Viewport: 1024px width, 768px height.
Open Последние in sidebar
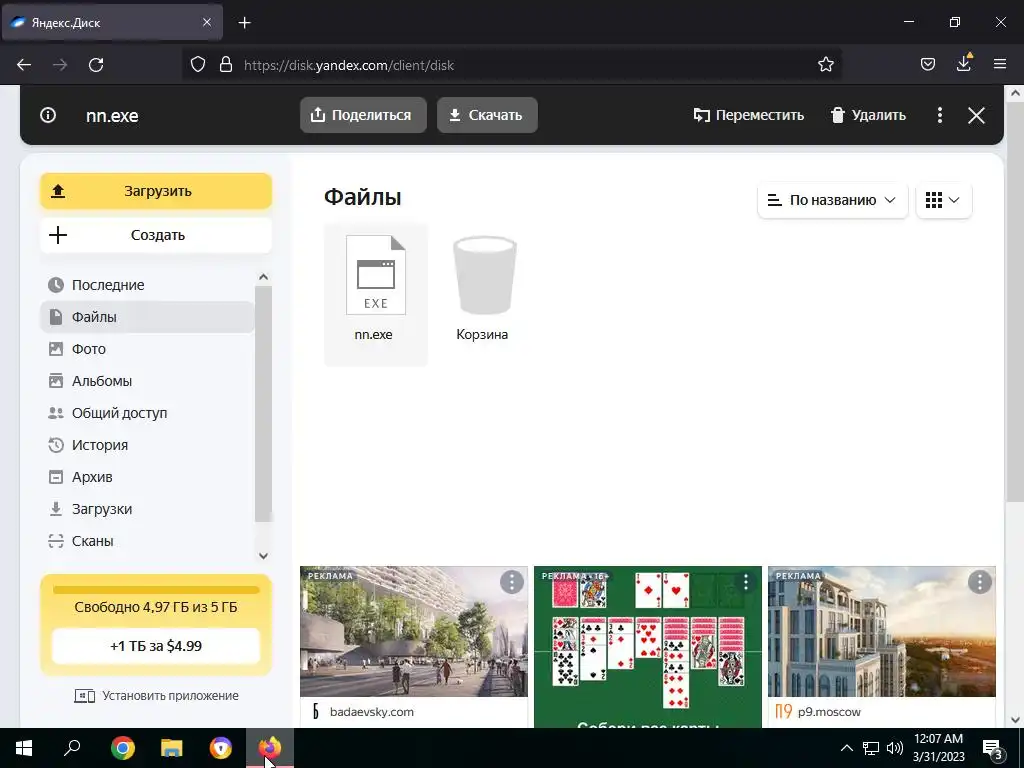click(x=148, y=285)
